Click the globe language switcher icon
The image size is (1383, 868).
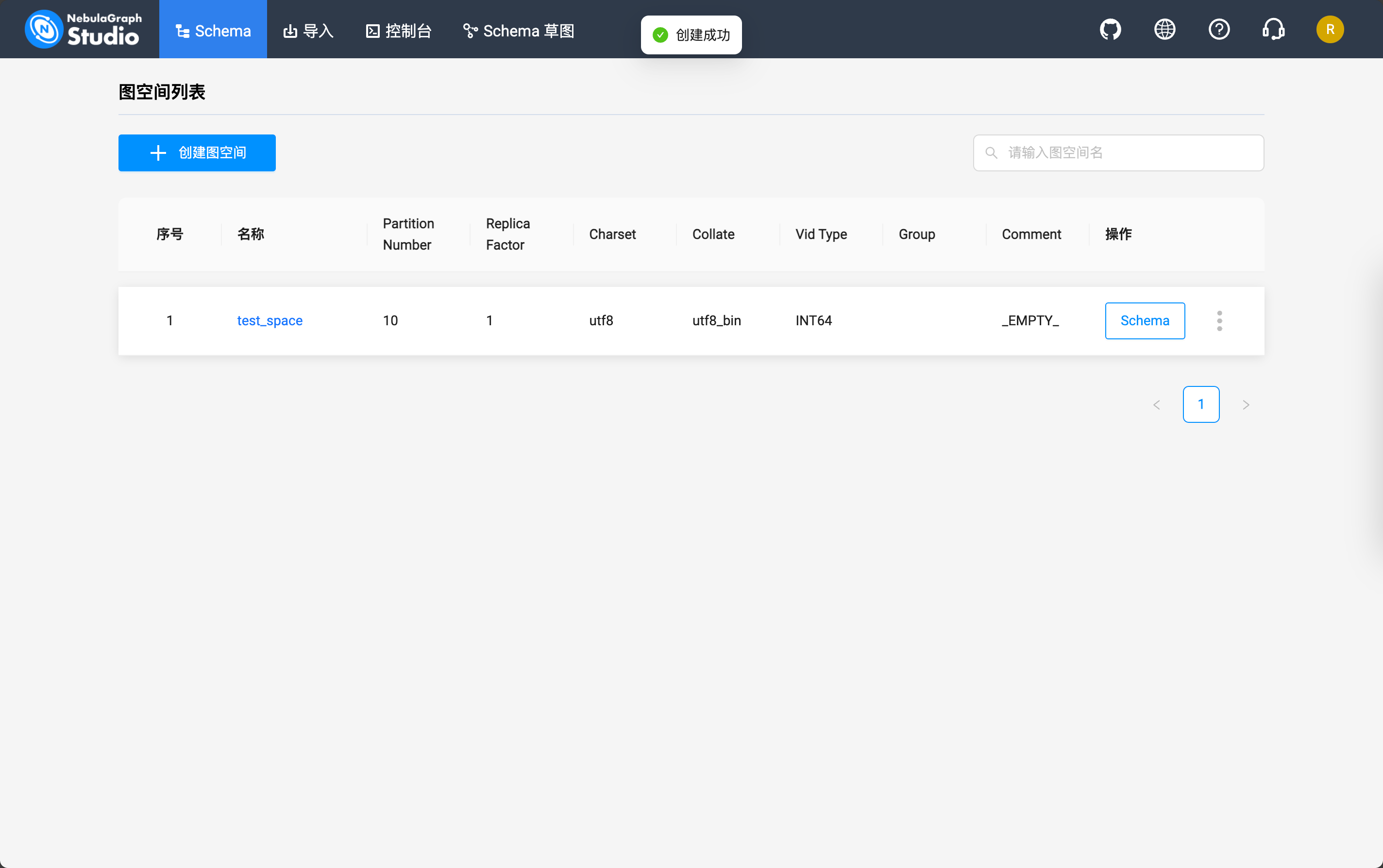(x=1164, y=29)
